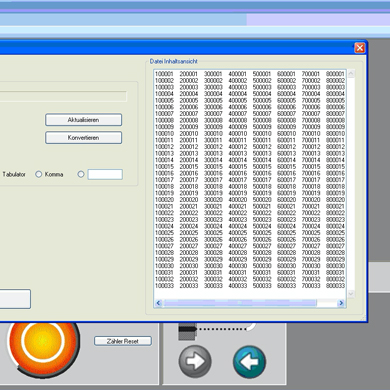
Task: Click the custom separator text field
Action: tap(105, 174)
